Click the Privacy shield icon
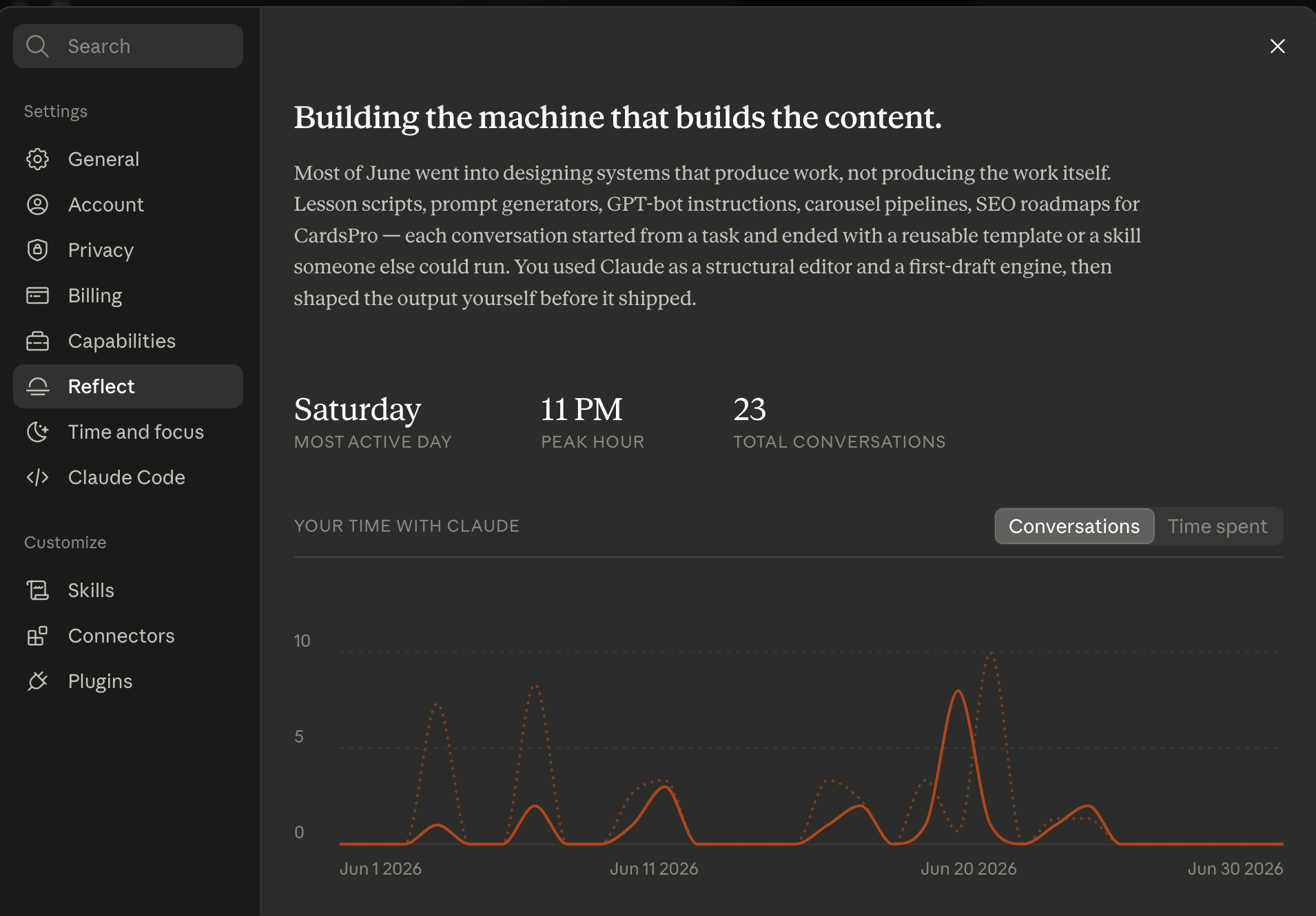1316x916 pixels. (37, 250)
